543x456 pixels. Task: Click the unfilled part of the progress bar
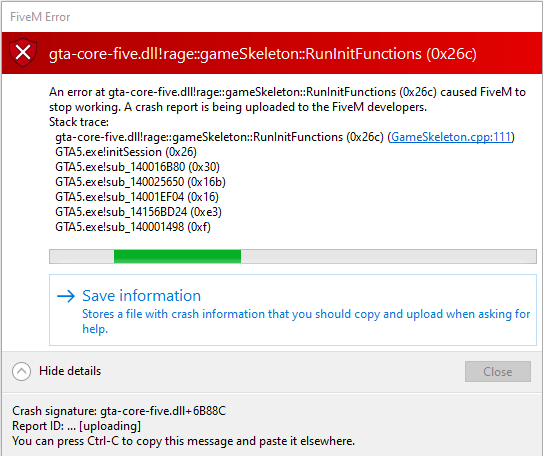pyautogui.click(x=389, y=257)
